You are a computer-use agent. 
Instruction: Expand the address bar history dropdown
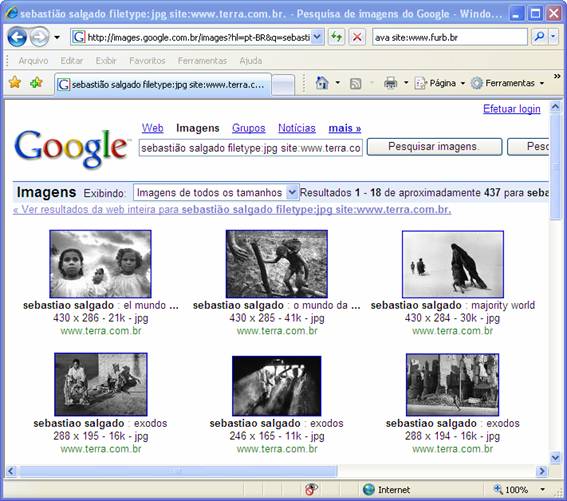pyautogui.click(x=317, y=37)
